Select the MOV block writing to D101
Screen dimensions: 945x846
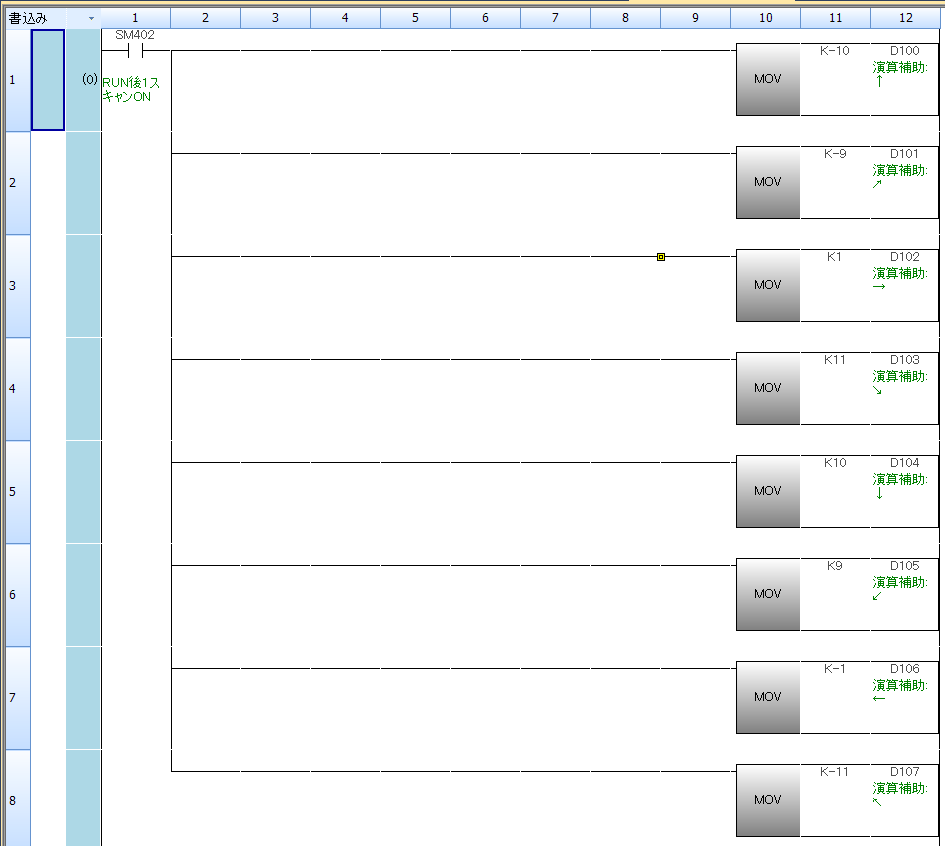(767, 182)
